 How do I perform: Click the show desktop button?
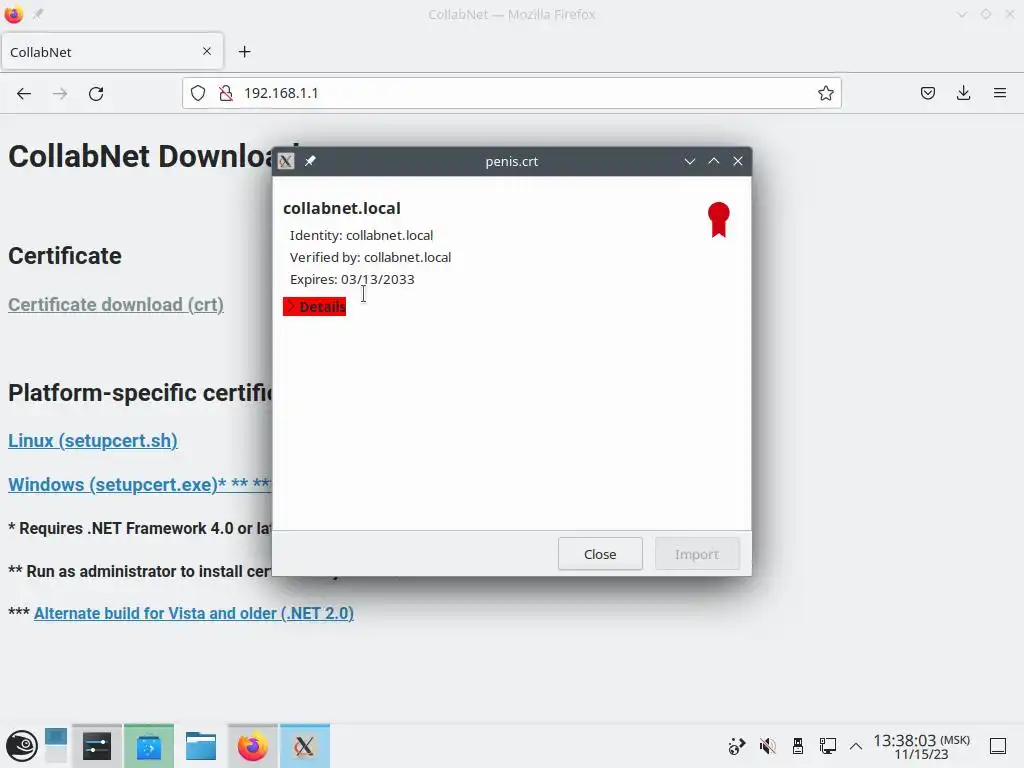pos(997,746)
